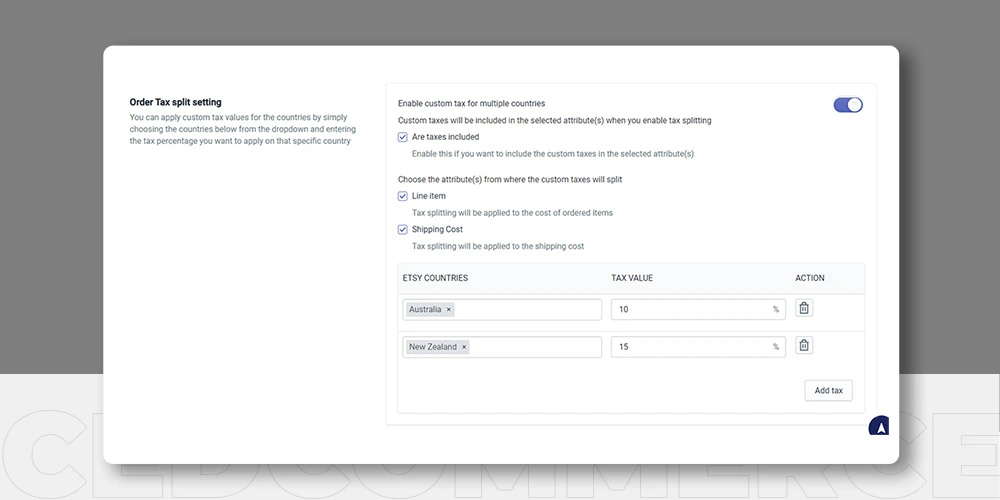Click the ACTION column header
Viewport: 1000px width, 500px height.
810,278
